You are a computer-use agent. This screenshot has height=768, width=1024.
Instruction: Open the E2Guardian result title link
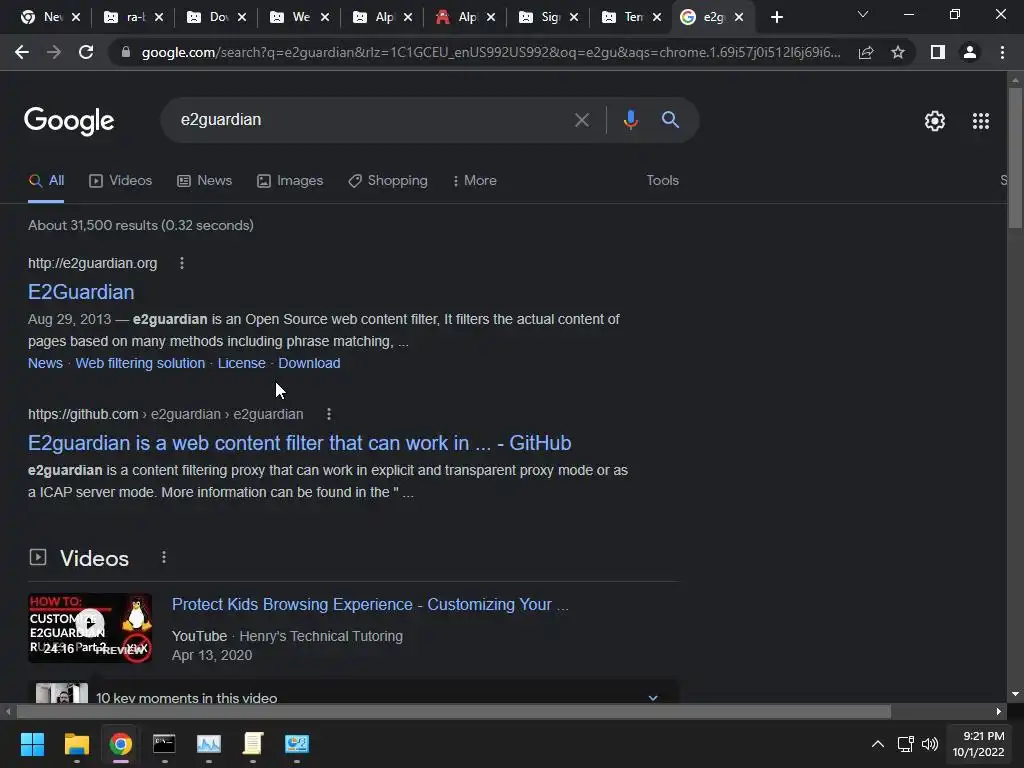tap(81, 292)
